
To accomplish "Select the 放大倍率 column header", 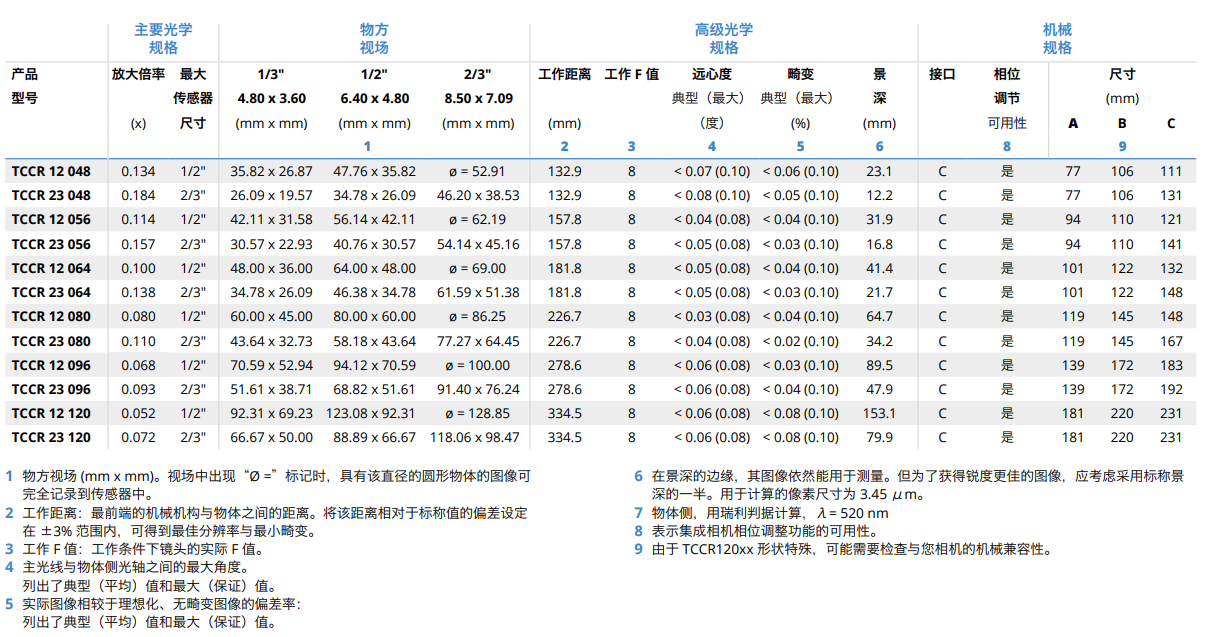I will 138,74.
